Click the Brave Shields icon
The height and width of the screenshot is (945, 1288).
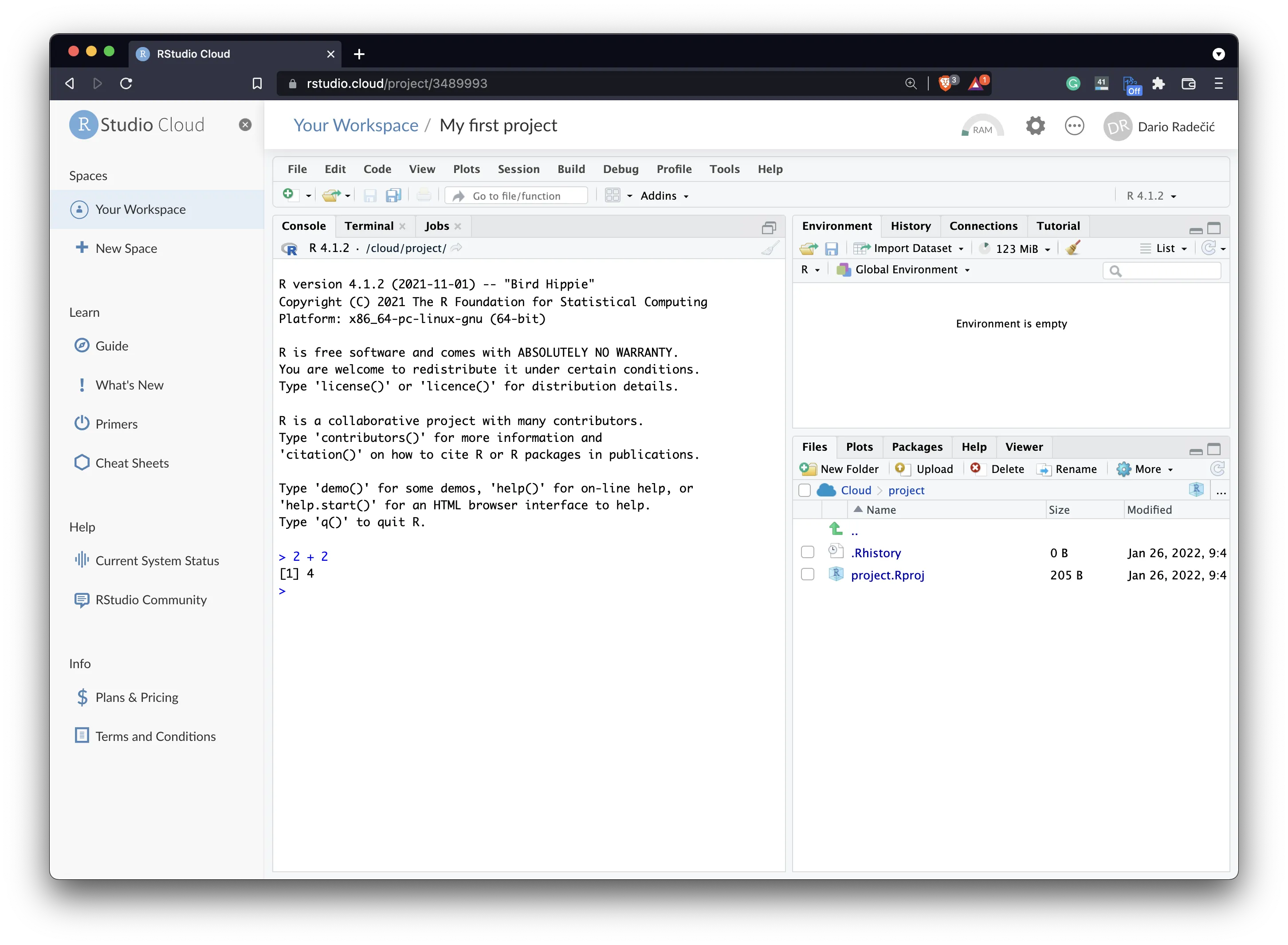click(946, 83)
